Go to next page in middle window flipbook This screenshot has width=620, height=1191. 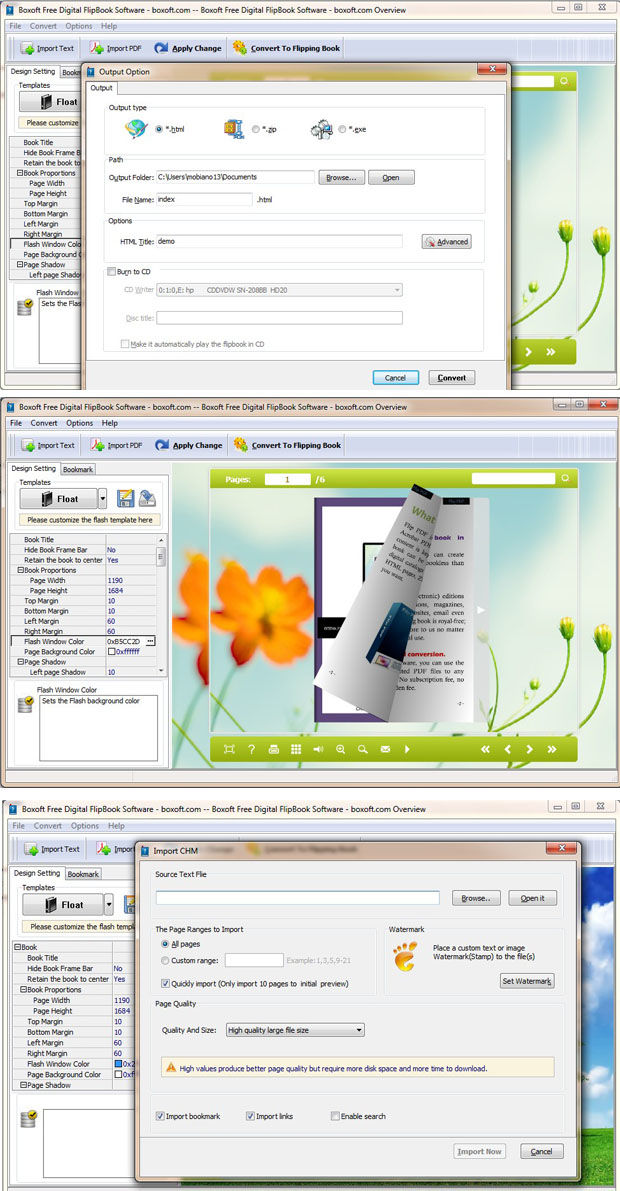pos(530,749)
